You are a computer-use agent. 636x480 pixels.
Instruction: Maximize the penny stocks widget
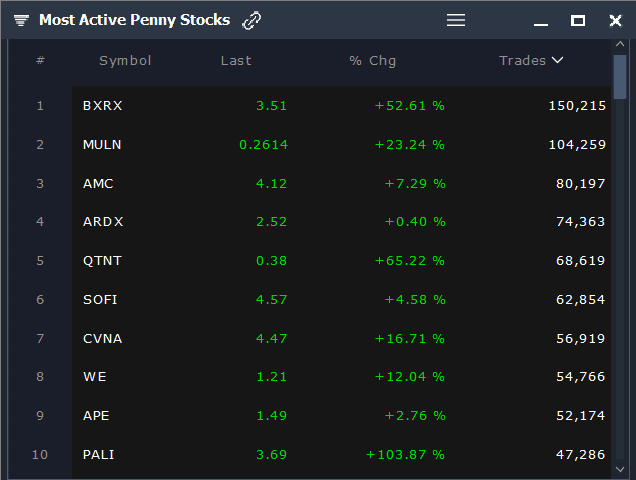pyautogui.click(x=578, y=20)
